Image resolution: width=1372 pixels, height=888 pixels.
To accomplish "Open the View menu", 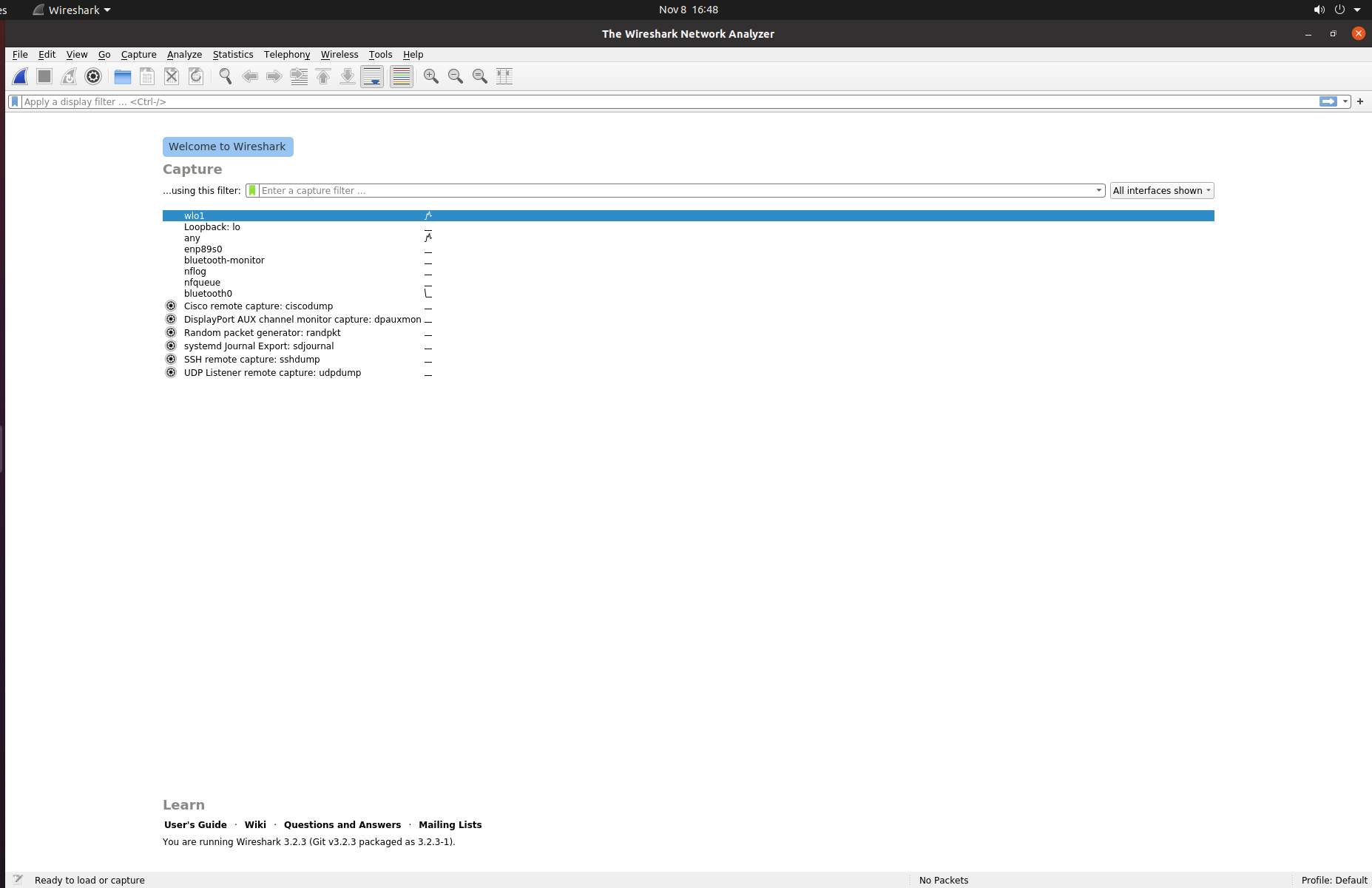I will coord(77,54).
